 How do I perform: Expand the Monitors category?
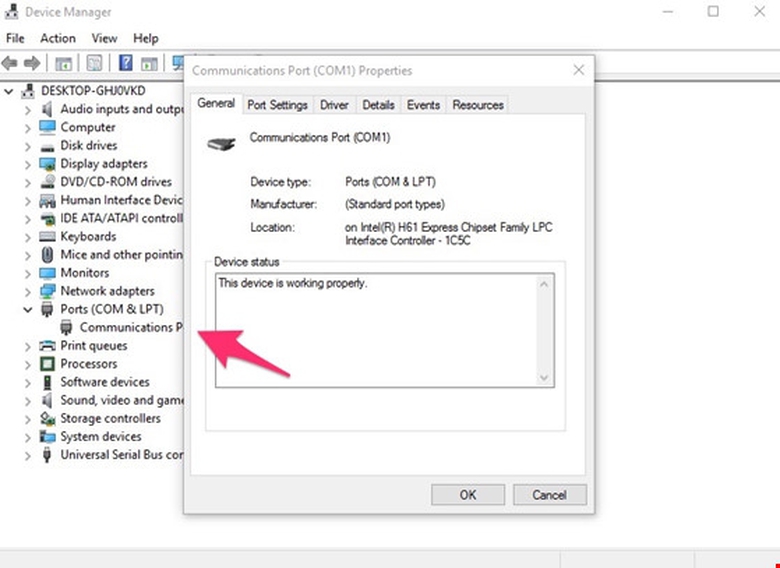27,273
